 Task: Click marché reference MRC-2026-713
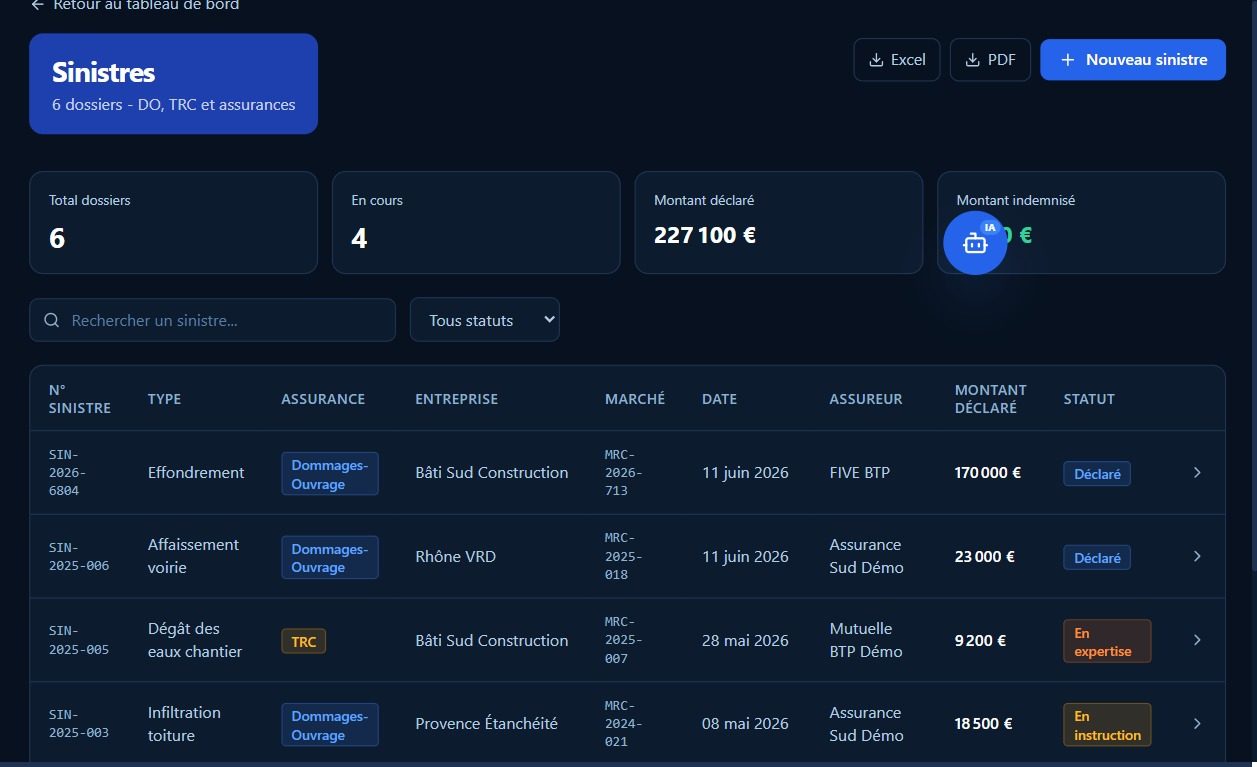pos(624,472)
